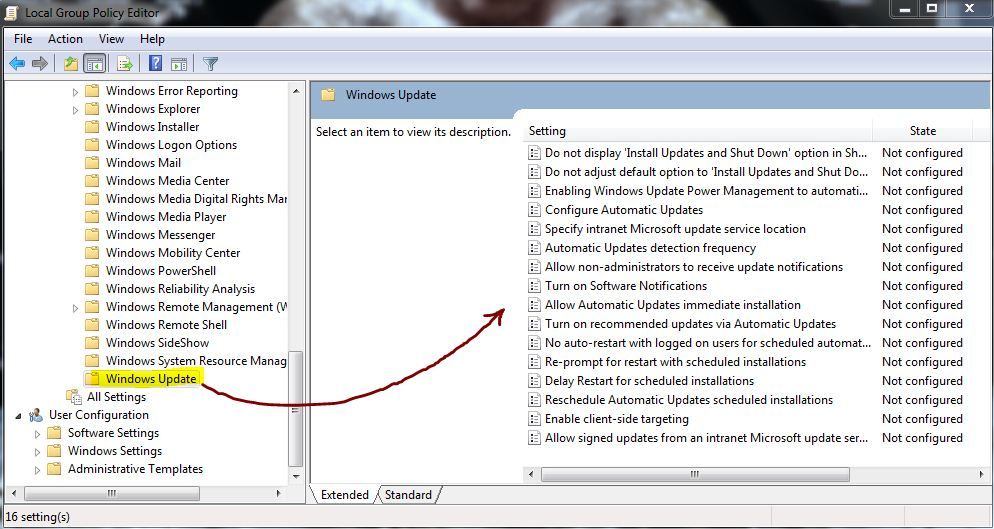Screen dimensions: 994x529
Task: Click the Filter funnel toolbar icon
Action: click(210, 63)
